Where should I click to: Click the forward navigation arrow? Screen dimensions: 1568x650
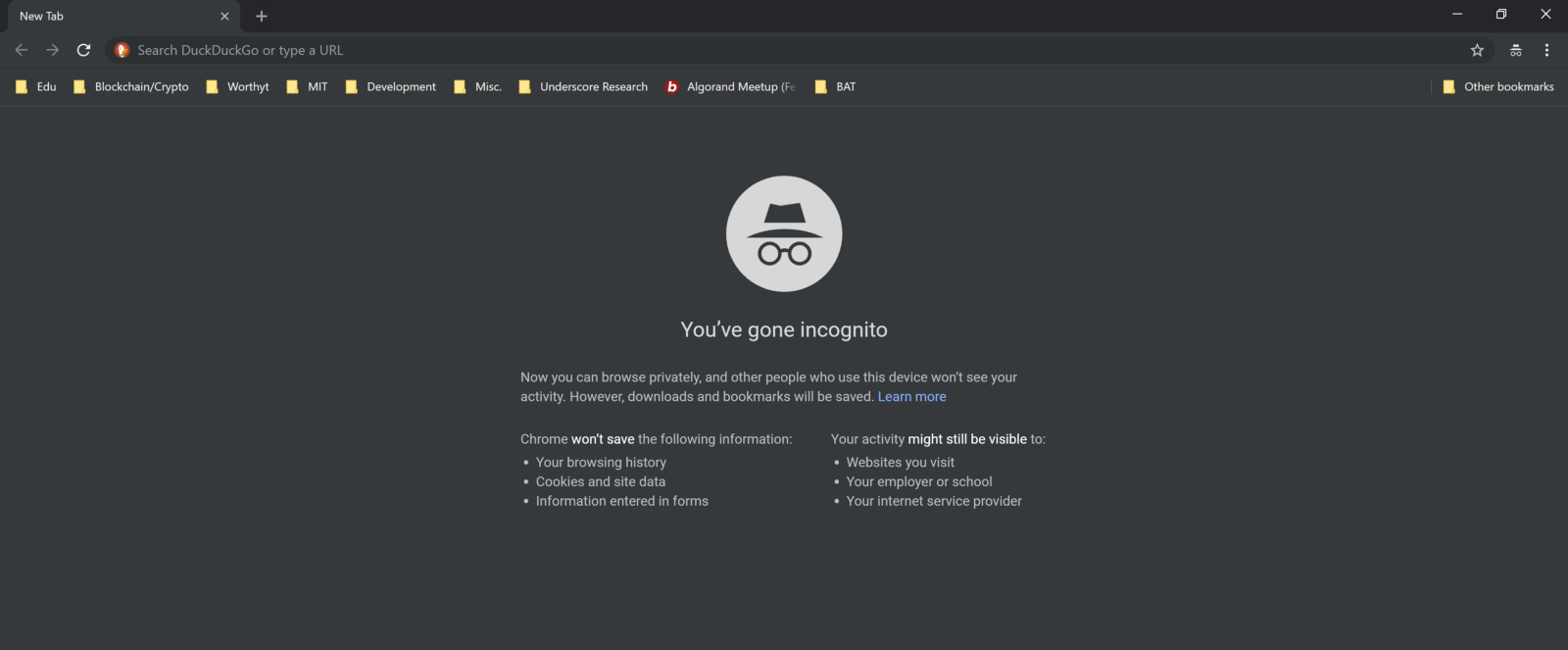(x=53, y=50)
